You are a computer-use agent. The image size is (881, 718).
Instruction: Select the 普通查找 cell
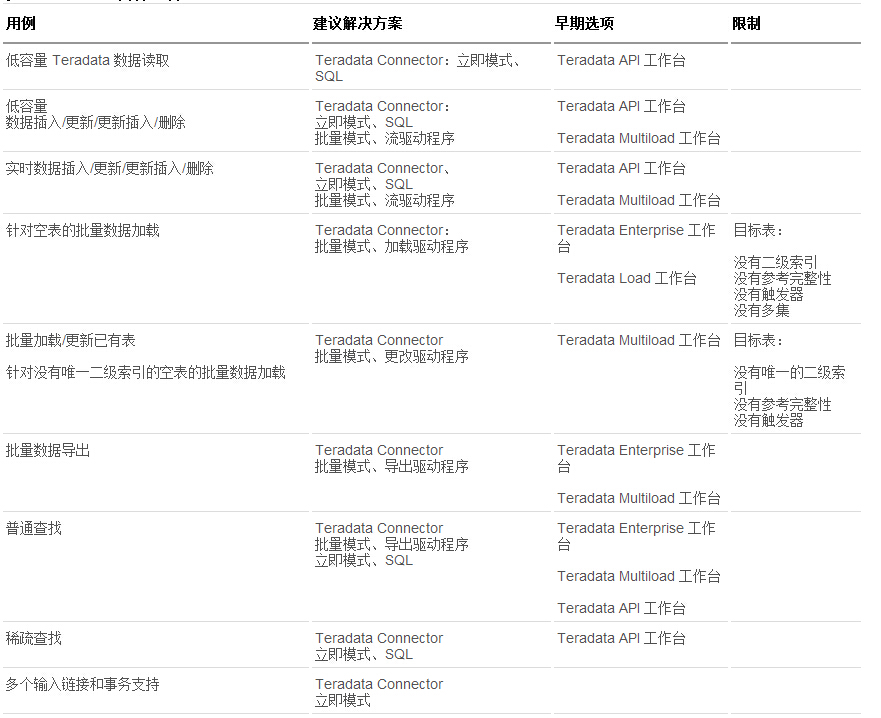point(34,529)
